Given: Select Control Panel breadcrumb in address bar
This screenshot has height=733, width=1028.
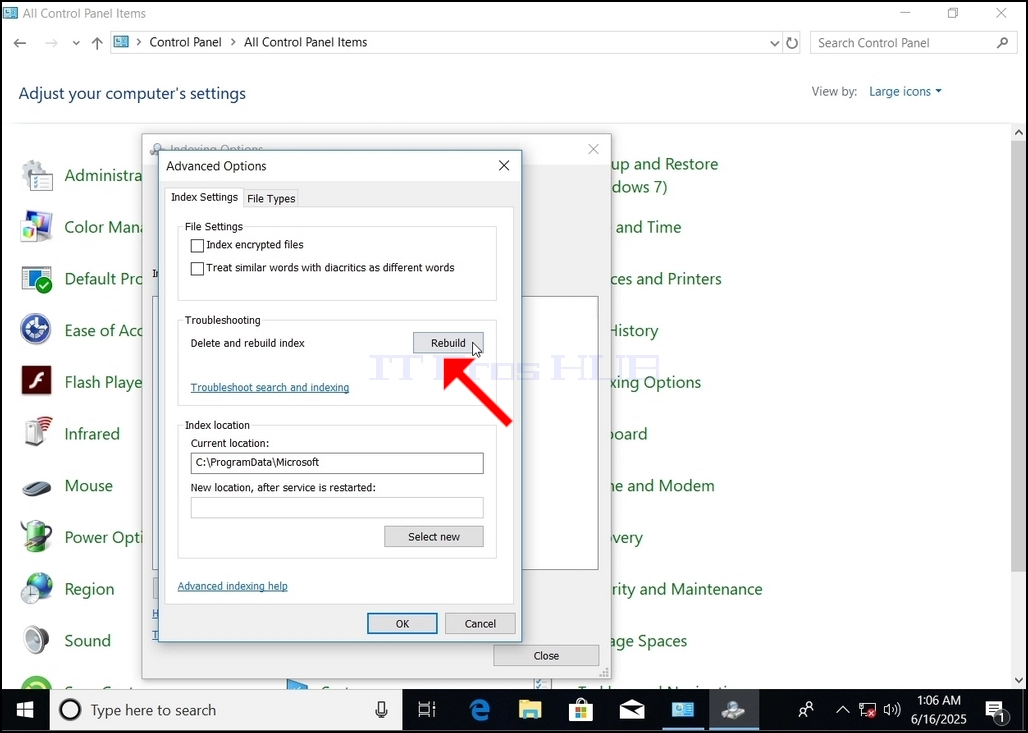Looking at the screenshot, I should [x=186, y=42].
